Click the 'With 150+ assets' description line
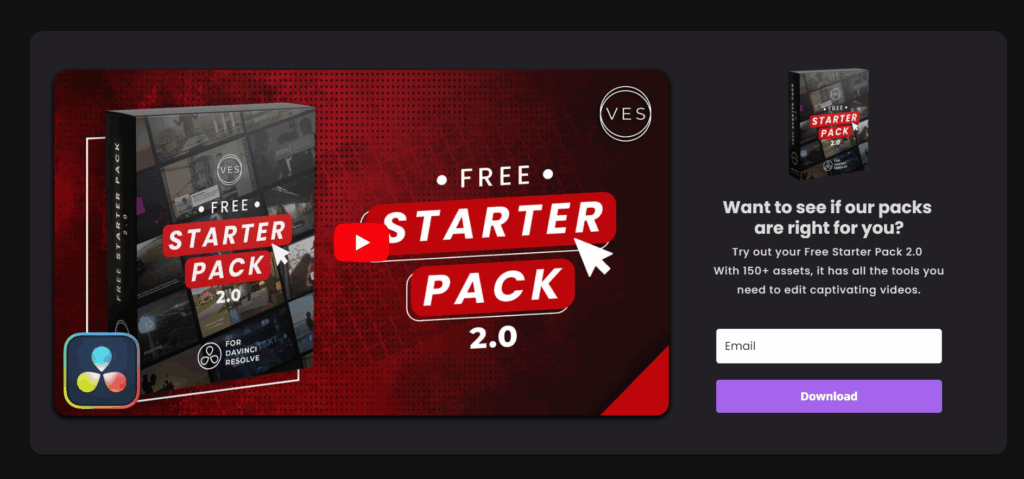 coord(828,271)
